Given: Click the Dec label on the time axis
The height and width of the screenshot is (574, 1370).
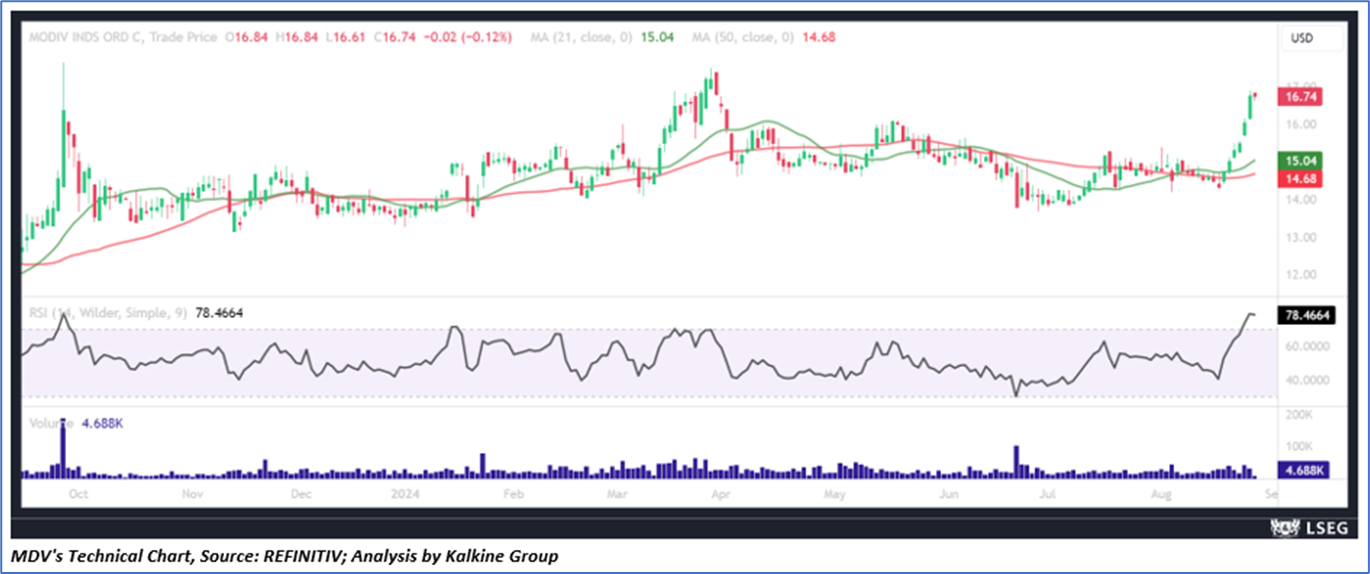Looking at the screenshot, I should pos(302,494).
